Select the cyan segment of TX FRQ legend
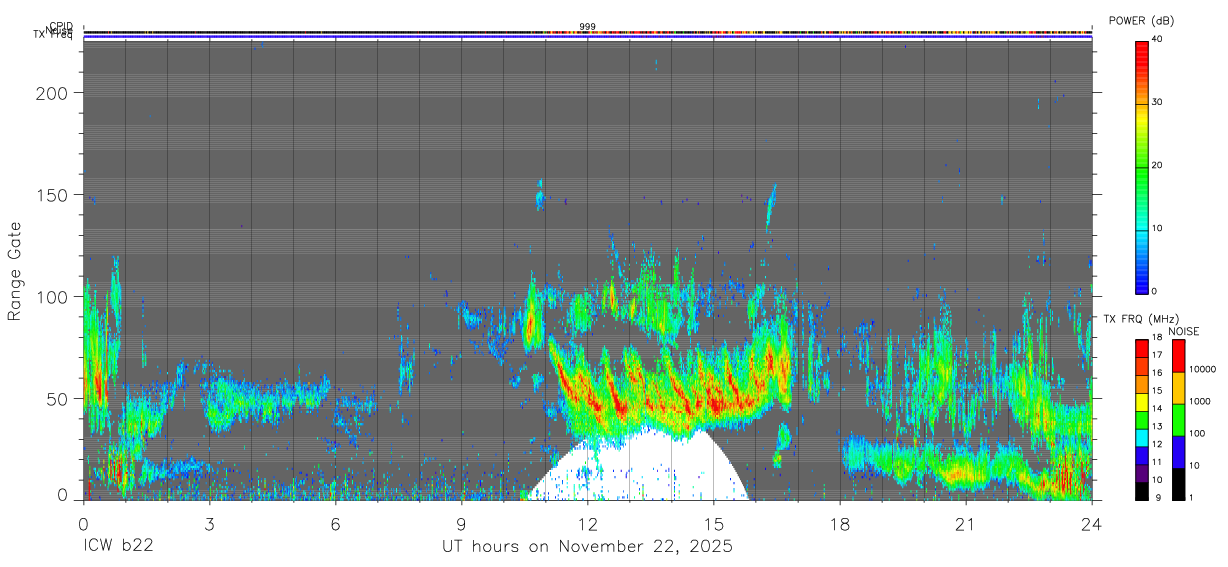The width and height of the screenshot is (1228, 567). [x=1142, y=438]
